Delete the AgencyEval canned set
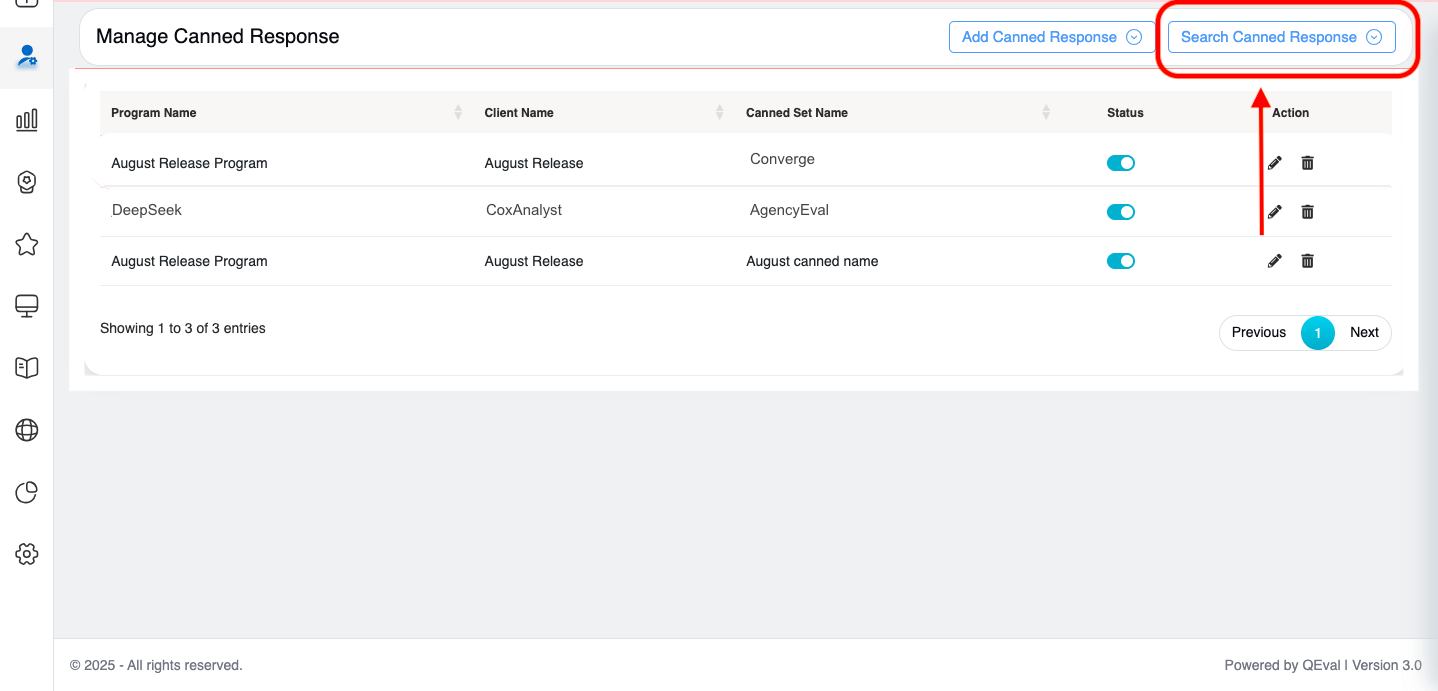 [x=1307, y=212]
